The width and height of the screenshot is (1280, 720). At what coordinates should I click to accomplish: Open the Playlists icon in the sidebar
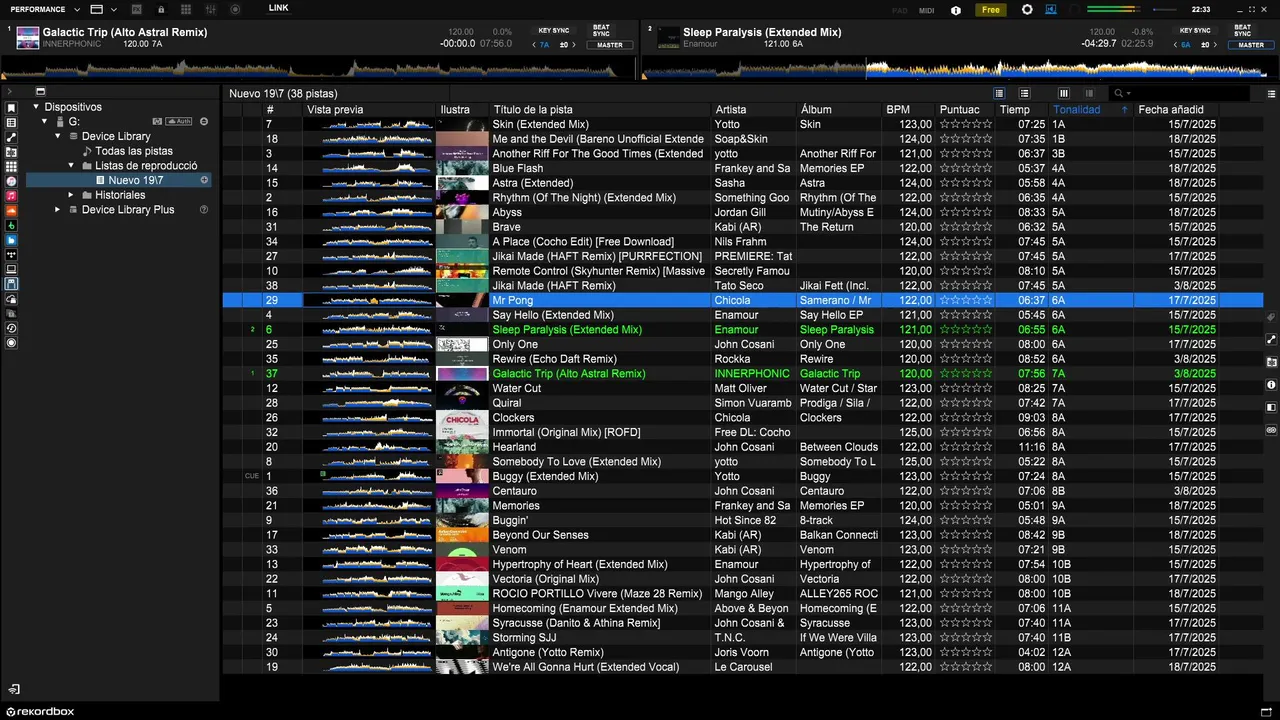pyautogui.click(x=11, y=122)
